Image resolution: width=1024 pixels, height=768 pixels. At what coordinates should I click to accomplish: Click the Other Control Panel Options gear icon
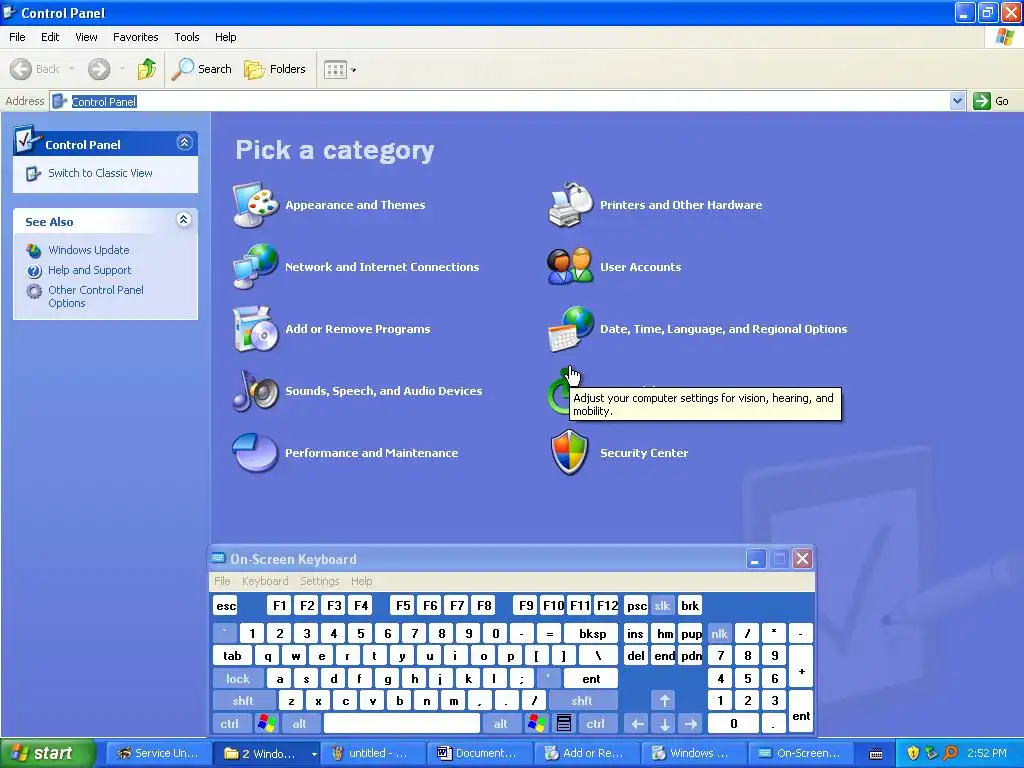(x=34, y=291)
